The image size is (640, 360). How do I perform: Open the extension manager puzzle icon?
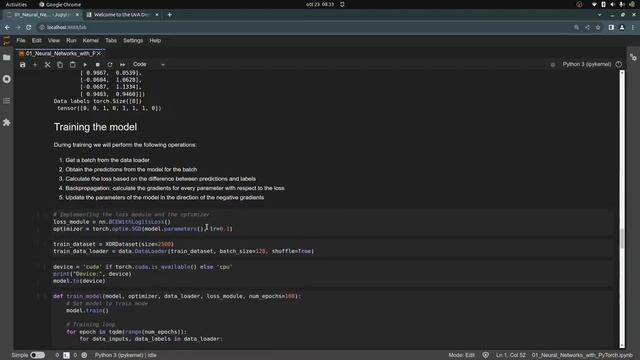[7, 122]
